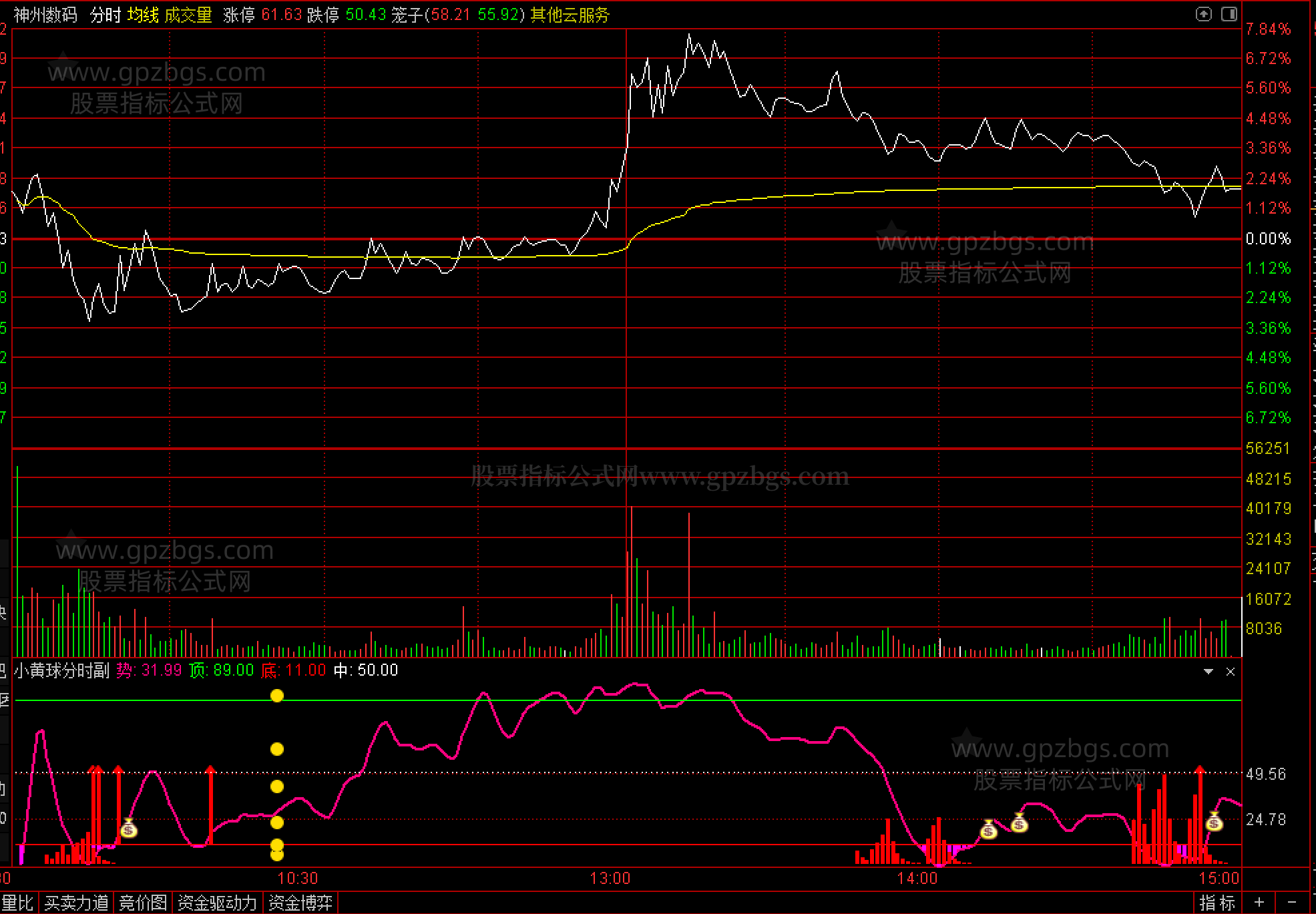Click the top yellow ball marker
The height and width of the screenshot is (914, 1316).
tap(277, 696)
